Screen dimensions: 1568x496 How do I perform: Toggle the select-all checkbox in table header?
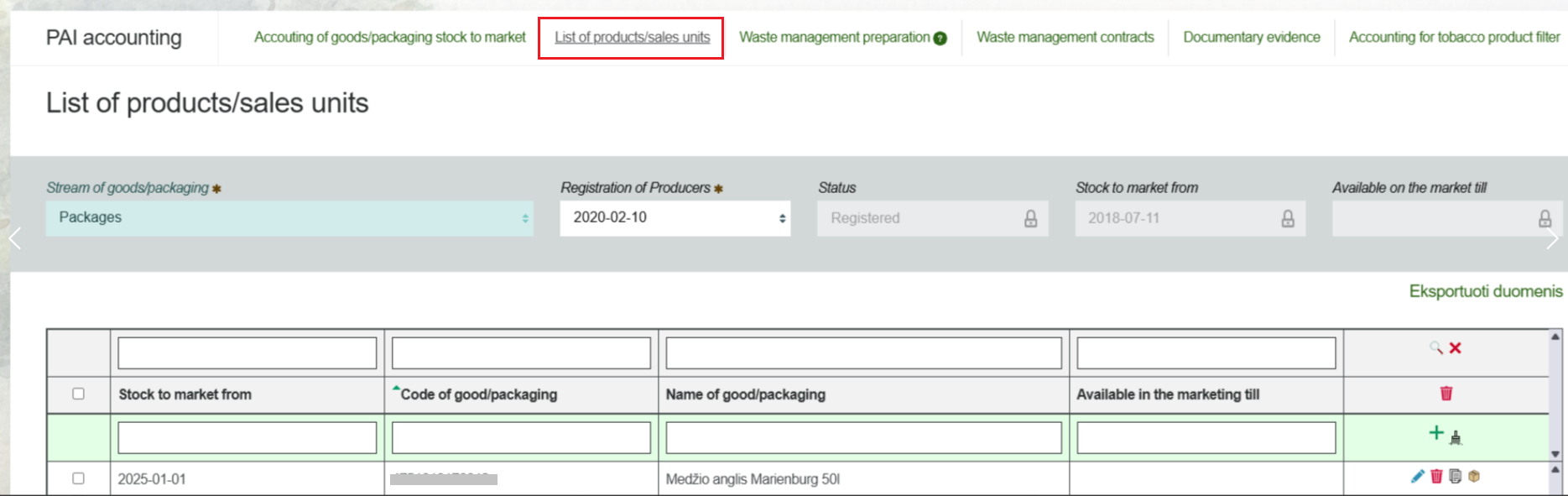78,394
